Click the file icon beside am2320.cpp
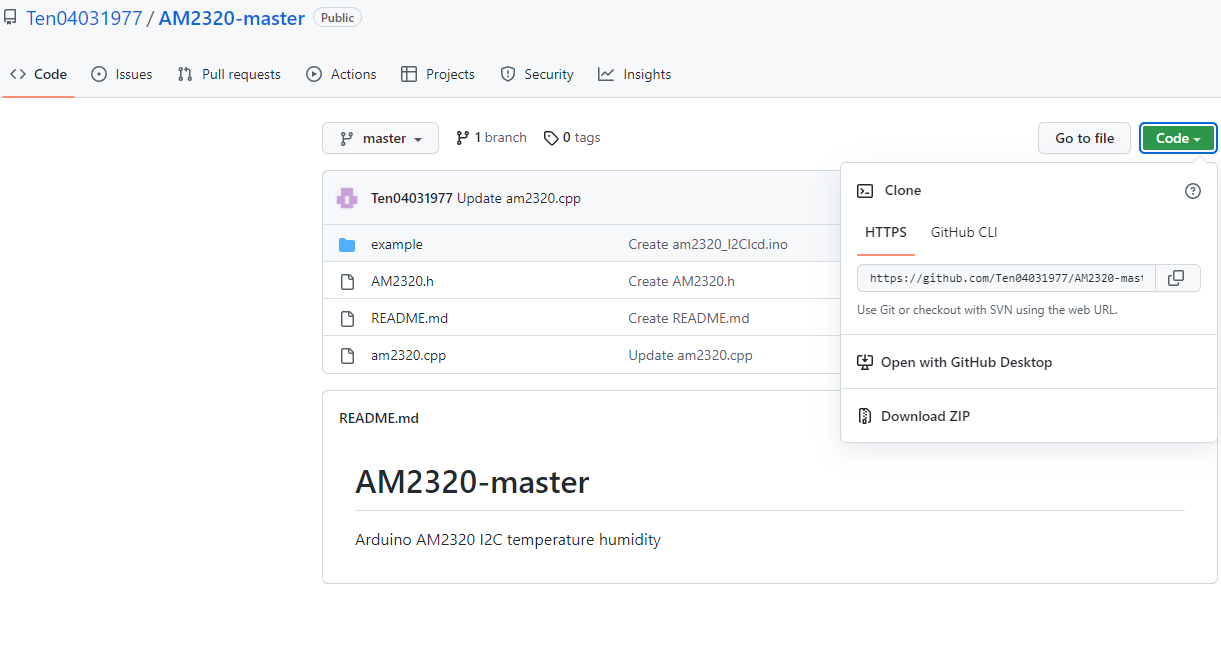This screenshot has height=669, width=1221. (347, 356)
